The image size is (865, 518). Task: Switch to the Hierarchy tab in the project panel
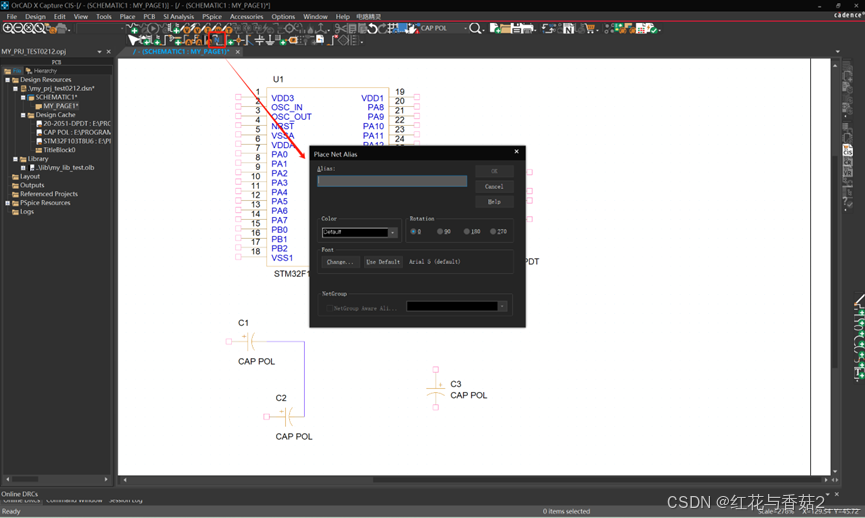pyautogui.click(x=41, y=71)
